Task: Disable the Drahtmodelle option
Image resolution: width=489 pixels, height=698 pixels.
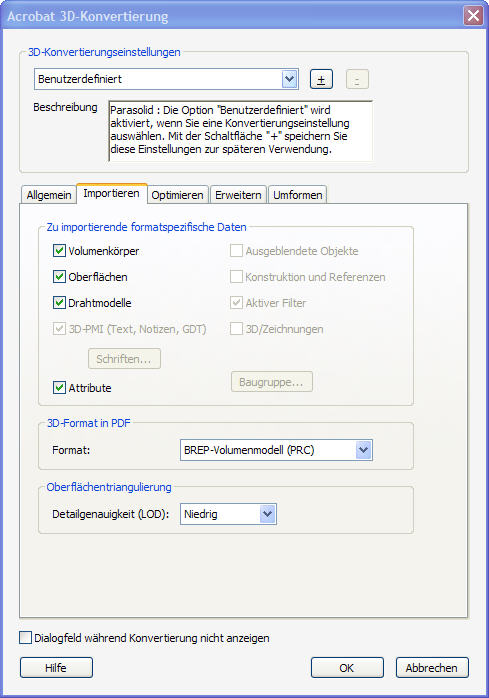Action: click(x=59, y=303)
